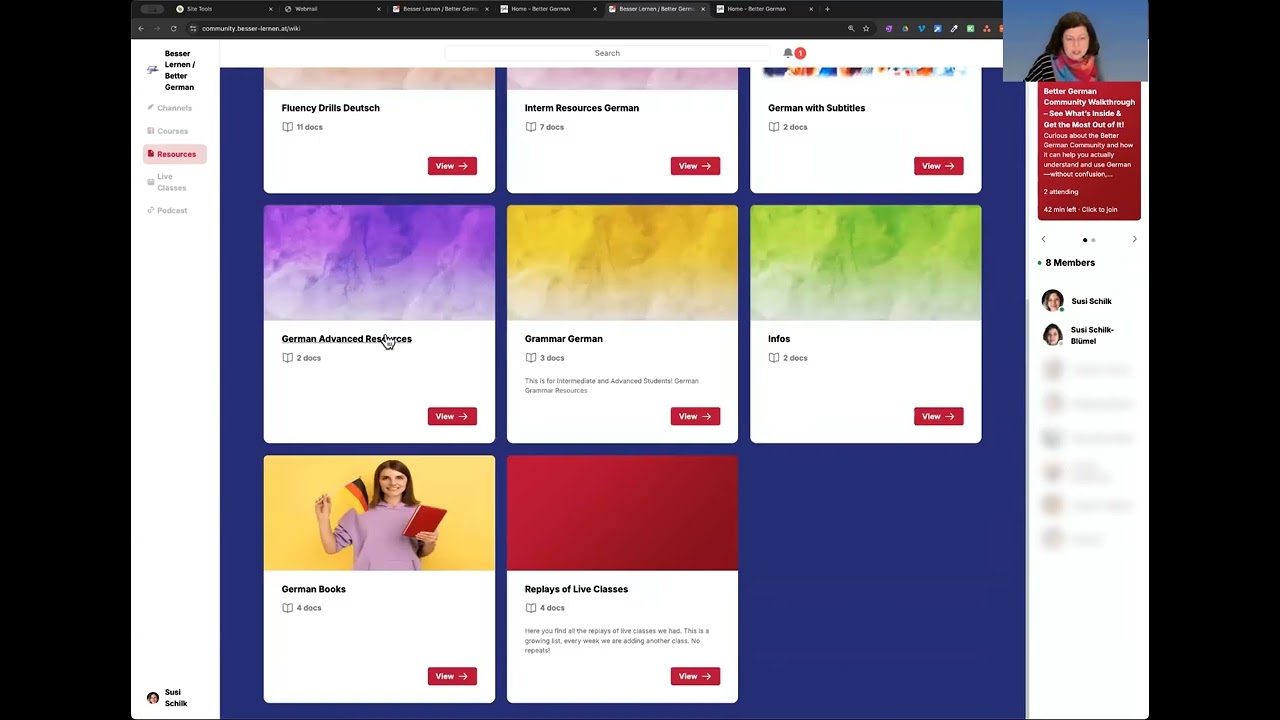View Interm Resources German
Image resolution: width=1280 pixels, height=720 pixels.
pos(695,166)
